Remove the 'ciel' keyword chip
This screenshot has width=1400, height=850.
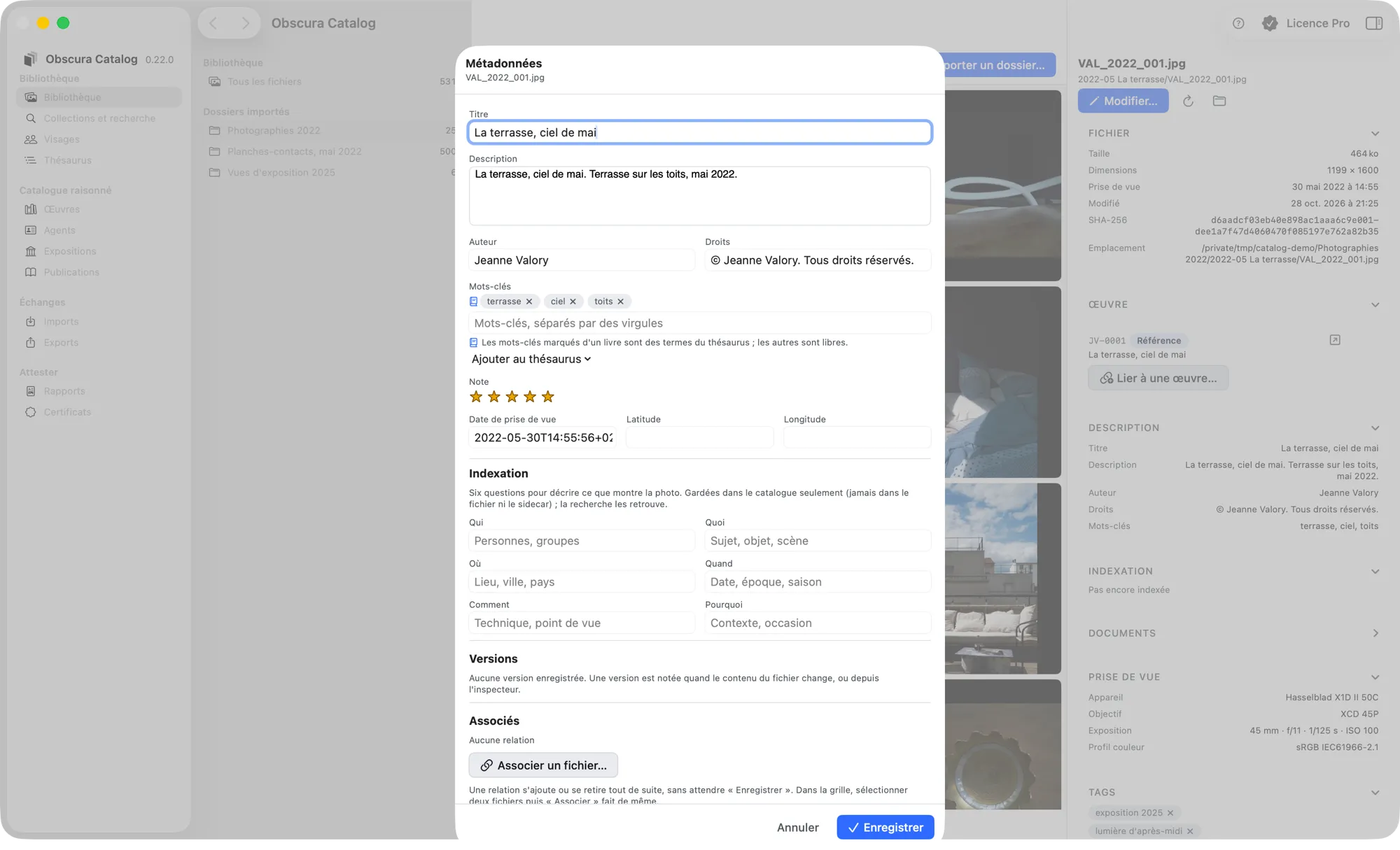pyautogui.click(x=573, y=302)
